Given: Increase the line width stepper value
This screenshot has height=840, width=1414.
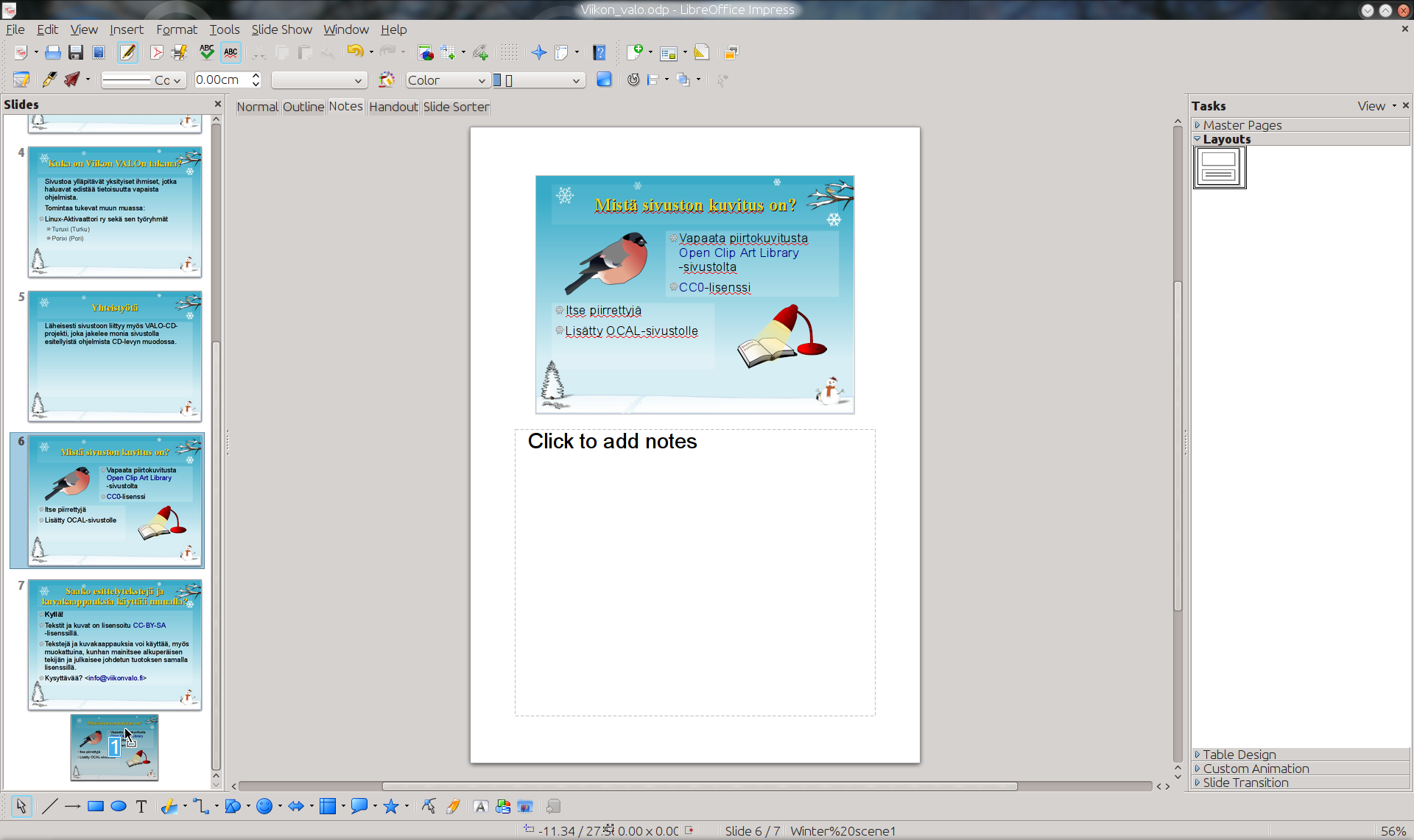Looking at the screenshot, I should click(256, 75).
